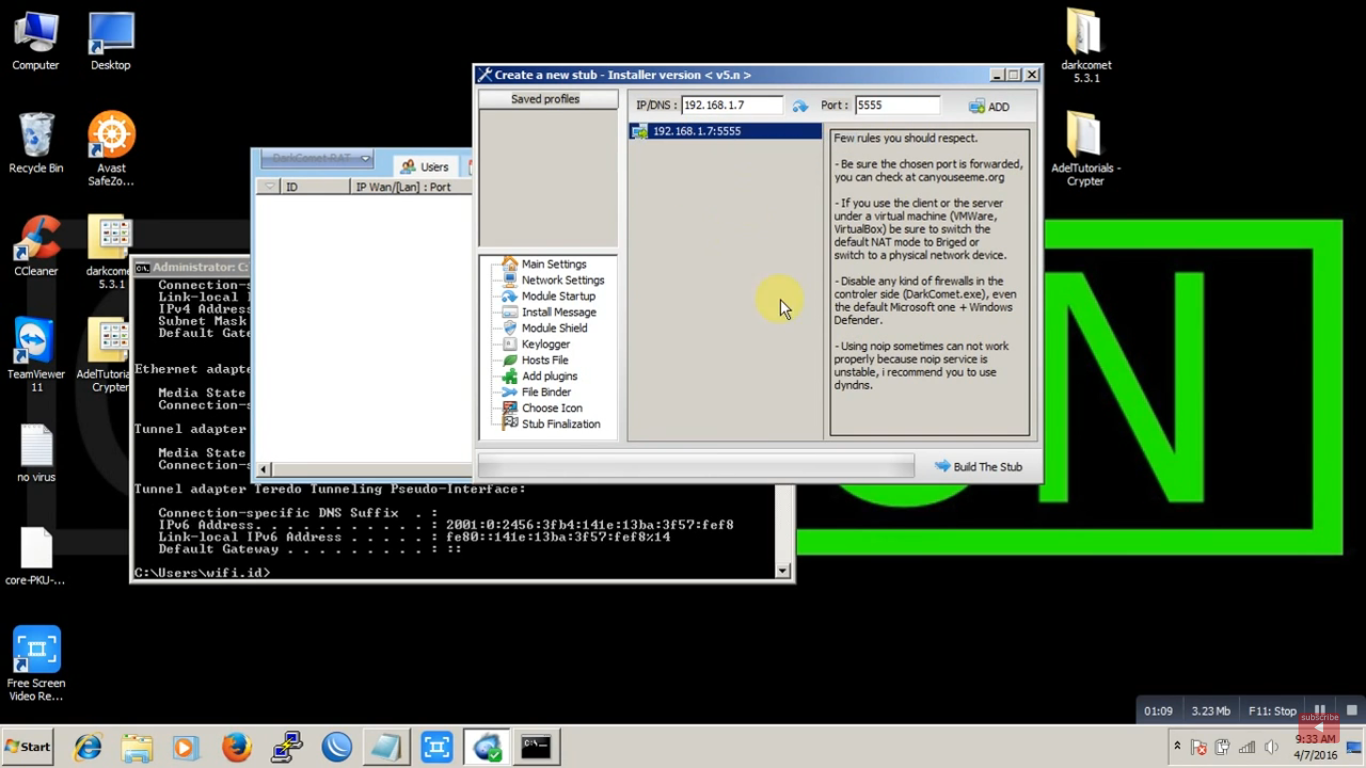Open Firefox from taskbar
Image resolution: width=1366 pixels, height=768 pixels.
pyautogui.click(x=236, y=747)
